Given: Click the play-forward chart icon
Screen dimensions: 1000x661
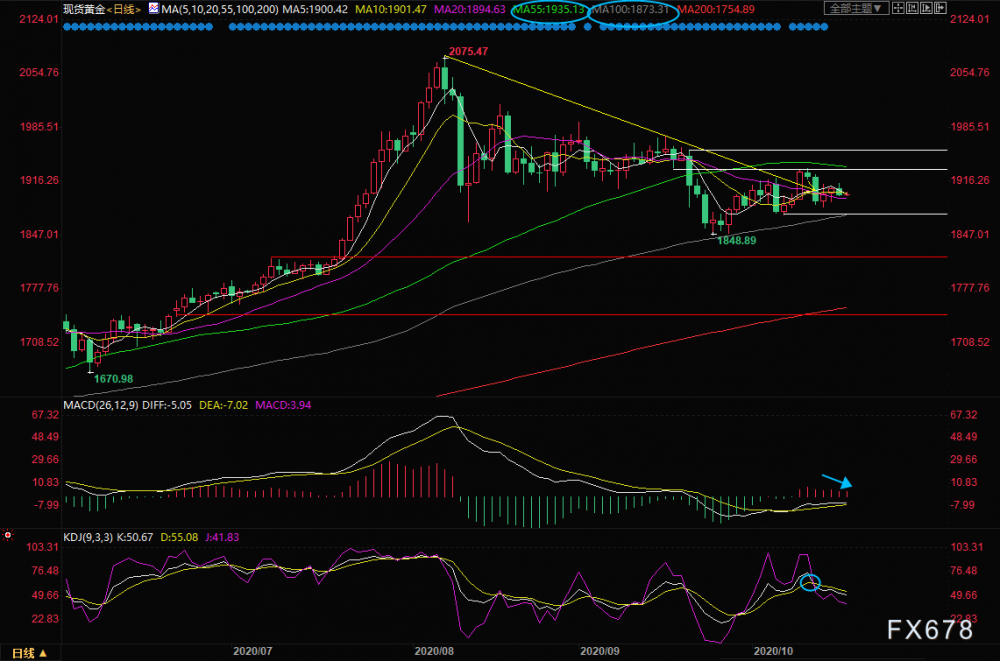Looking at the screenshot, I should click(926, 8).
